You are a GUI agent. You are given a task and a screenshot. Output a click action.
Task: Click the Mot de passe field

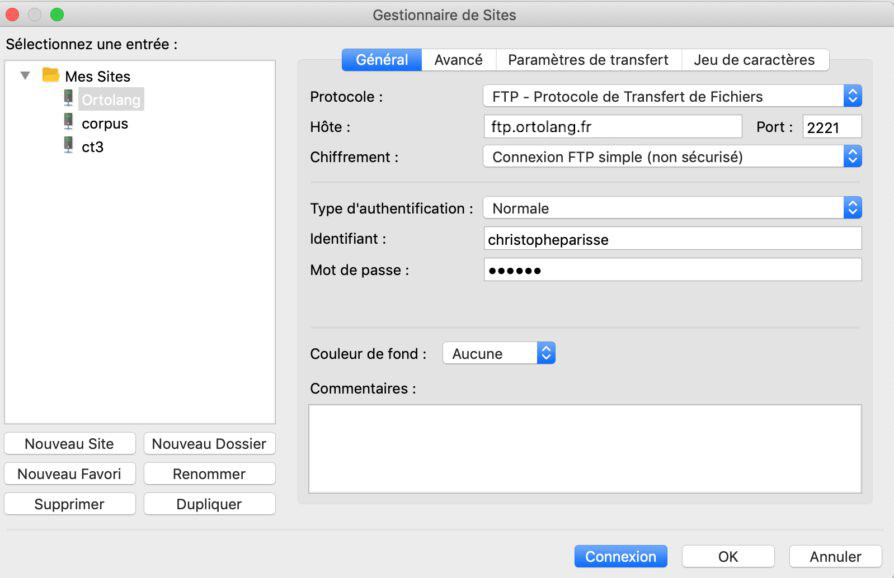point(673,270)
